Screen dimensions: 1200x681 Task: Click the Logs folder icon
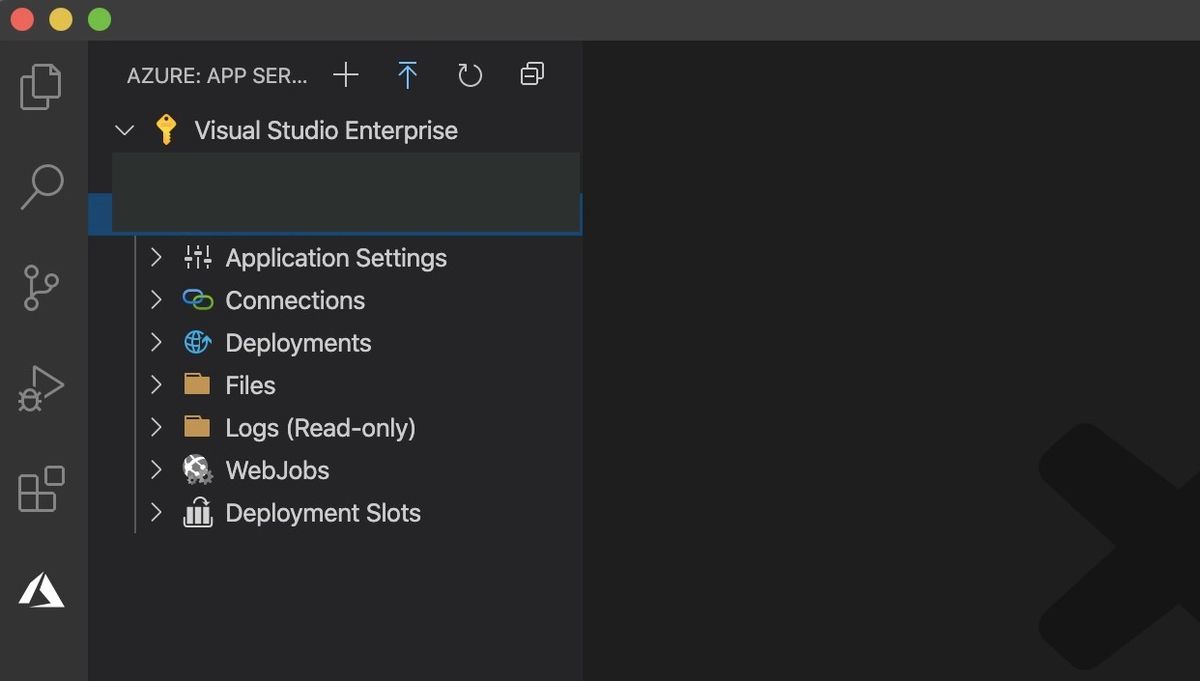[x=197, y=427]
